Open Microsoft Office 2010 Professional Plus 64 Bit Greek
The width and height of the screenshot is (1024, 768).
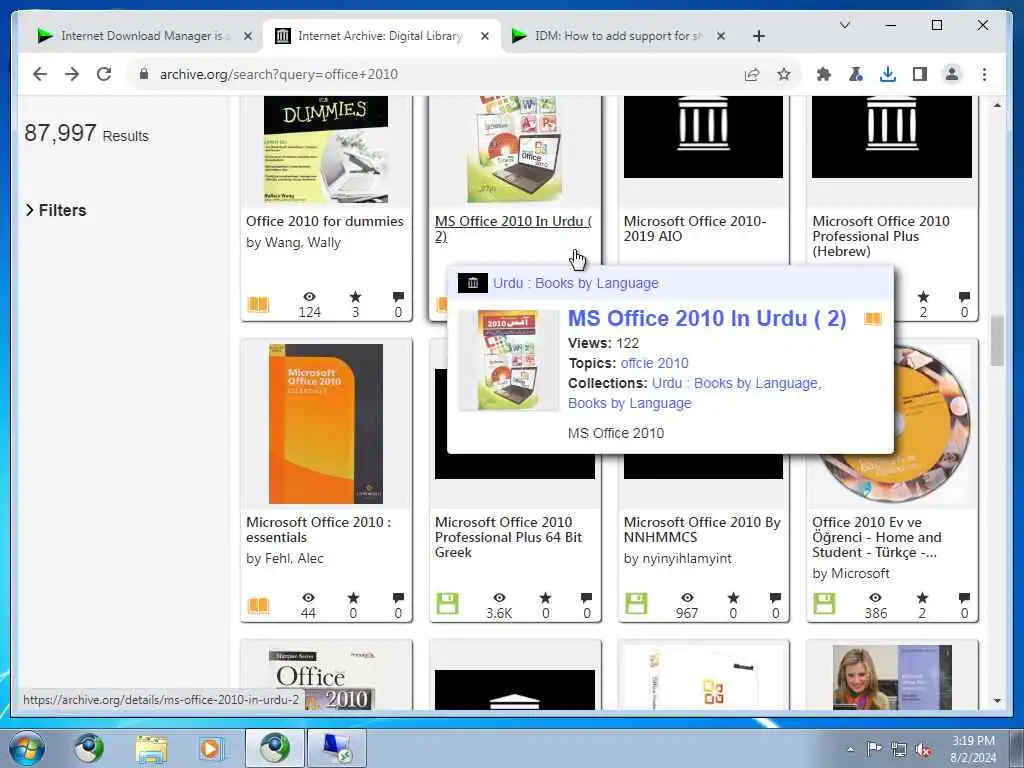(x=508, y=537)
